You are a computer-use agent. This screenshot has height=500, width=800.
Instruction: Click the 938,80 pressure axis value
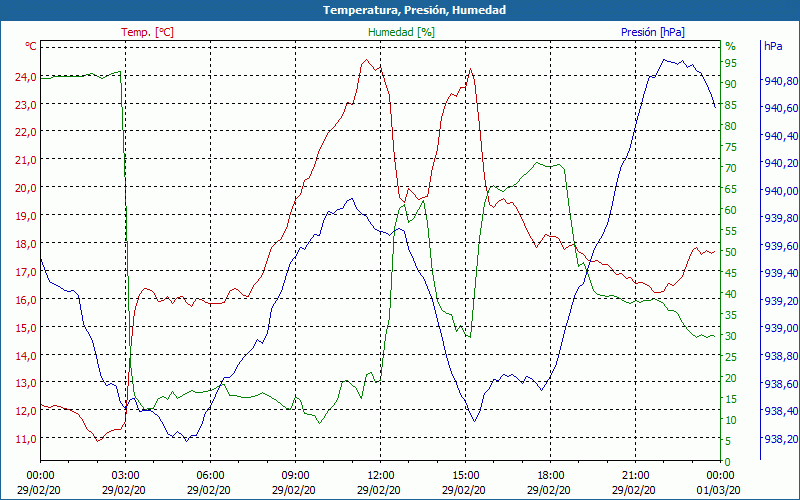click(x=781, y=355)
